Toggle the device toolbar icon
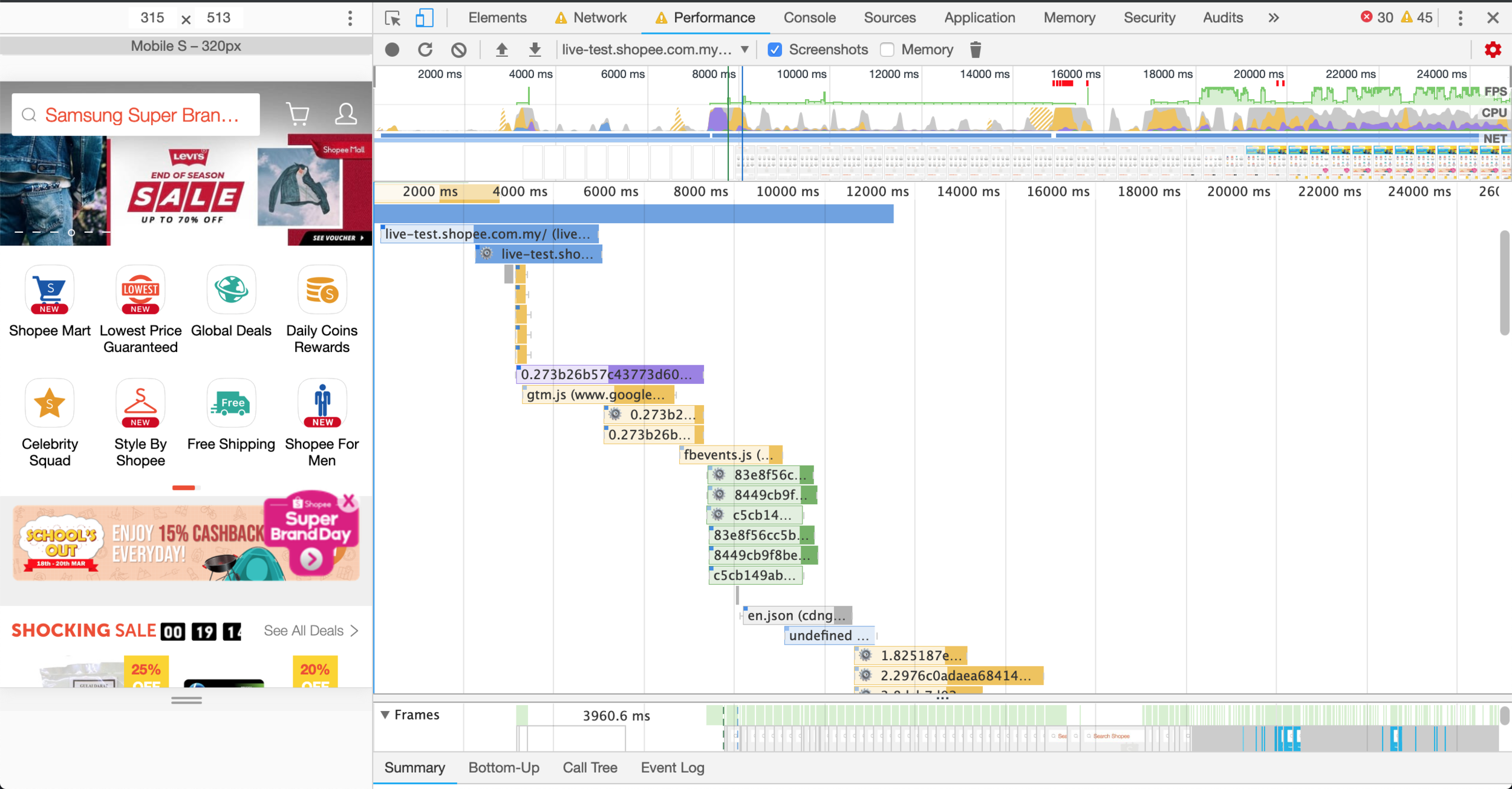Image resolution: width=1512 pixels, height=789 pixels. click(425, 18)
